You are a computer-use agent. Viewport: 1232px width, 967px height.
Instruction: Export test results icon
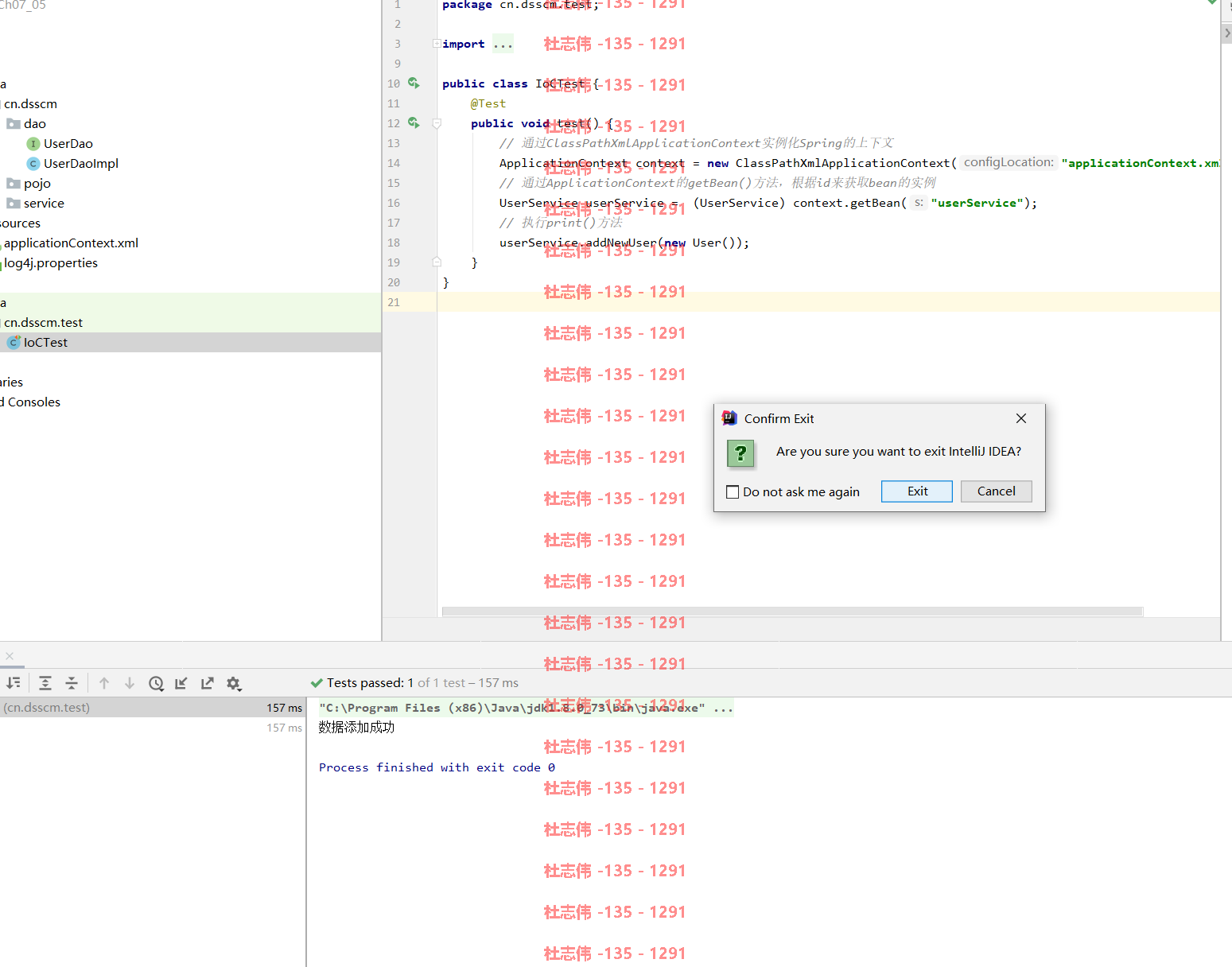208,683
